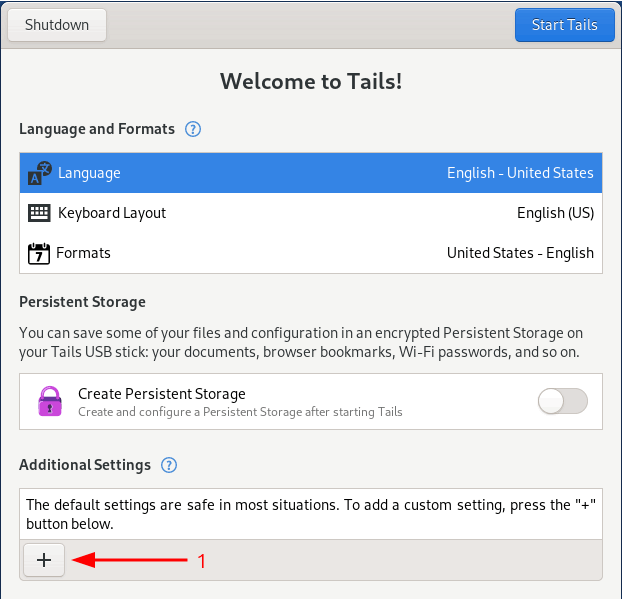Change the "English - United States" language value
623x601 pixels.
(x=520, y=173)
